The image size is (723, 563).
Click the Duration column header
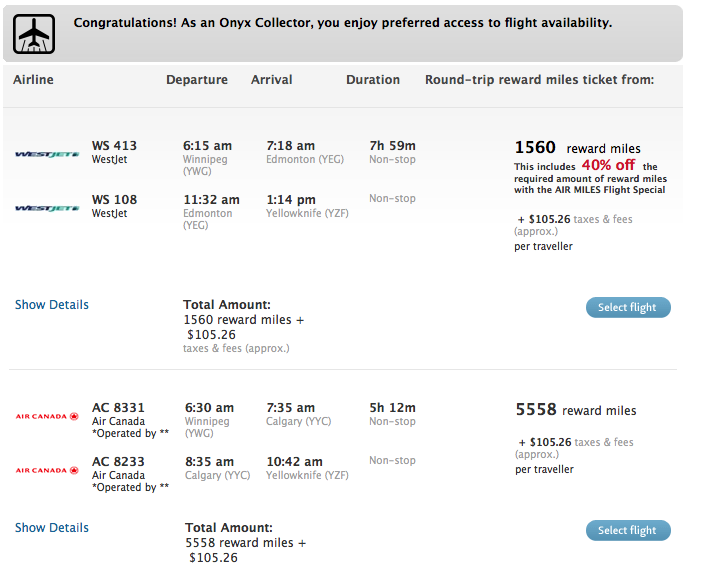(x=373, y=80)
